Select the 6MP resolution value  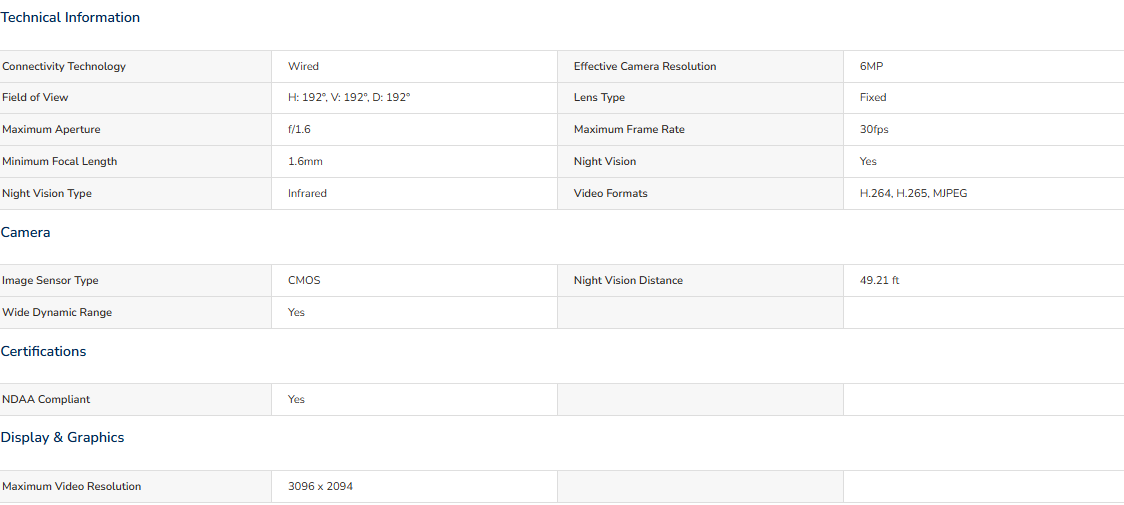click(x=872, y=67)
